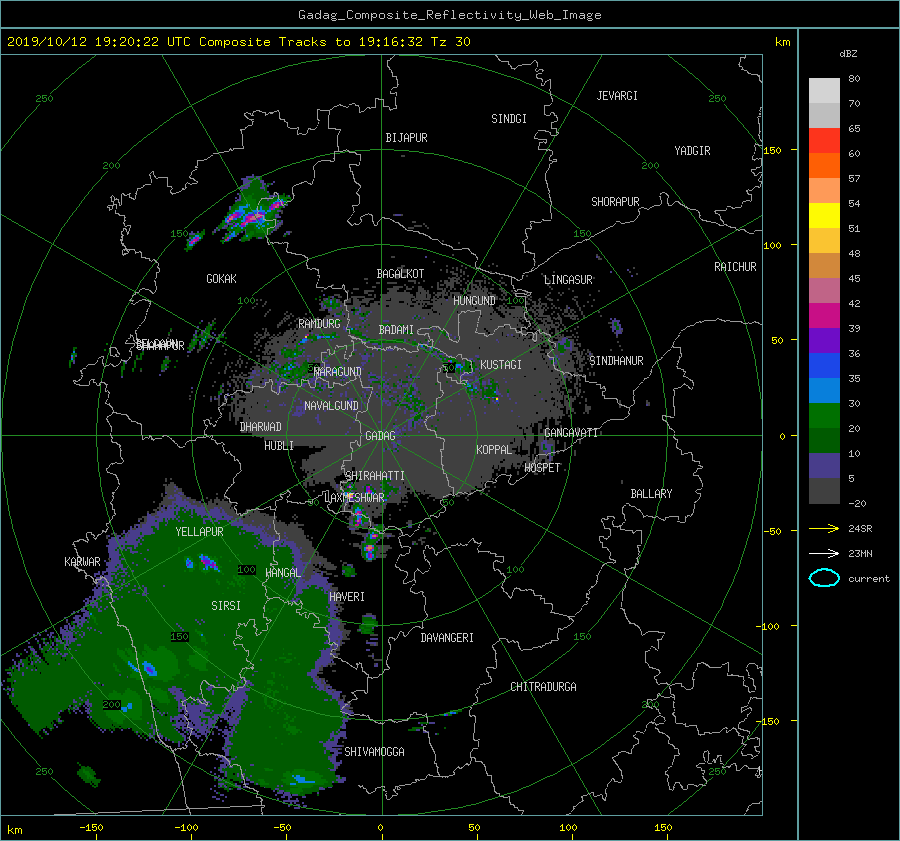Select the bright green 20-30 dBZ legend swatch

(x=824, y=415)
